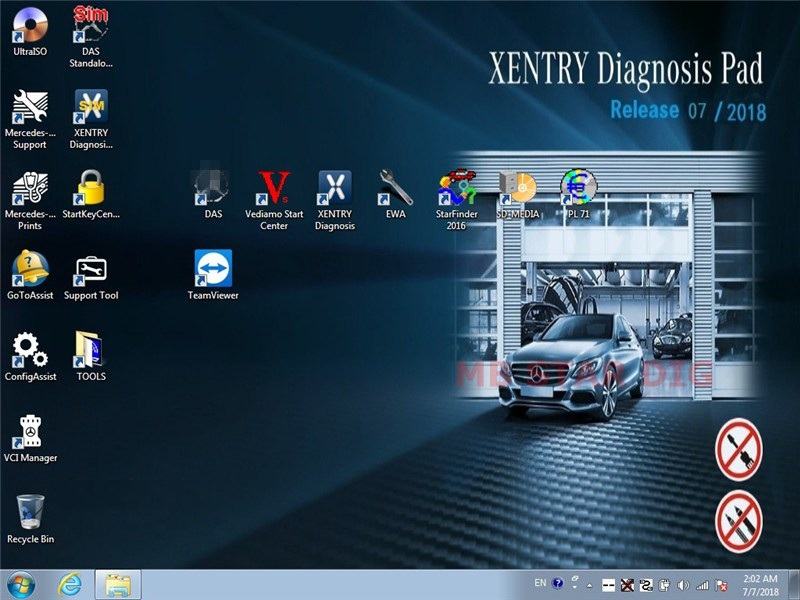
Task: Launch TeamViewer from the desktop
Action: (213, 270)
